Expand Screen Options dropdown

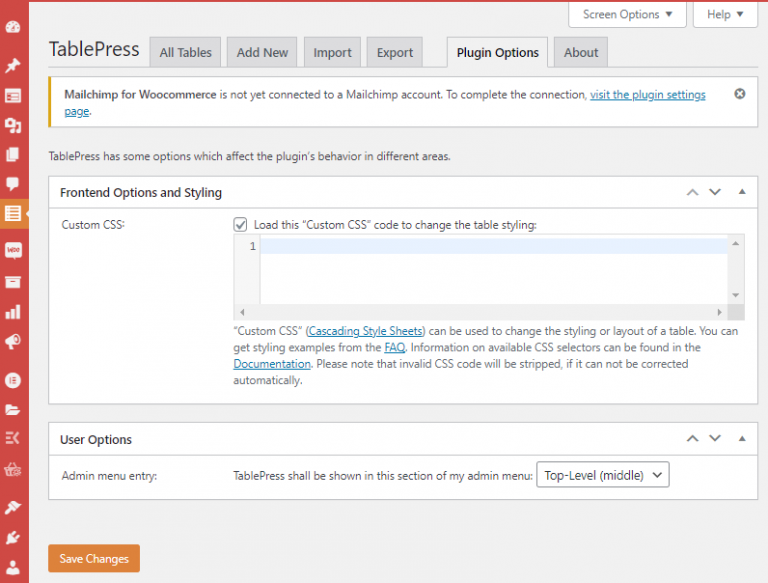click(x=627, y=15)
